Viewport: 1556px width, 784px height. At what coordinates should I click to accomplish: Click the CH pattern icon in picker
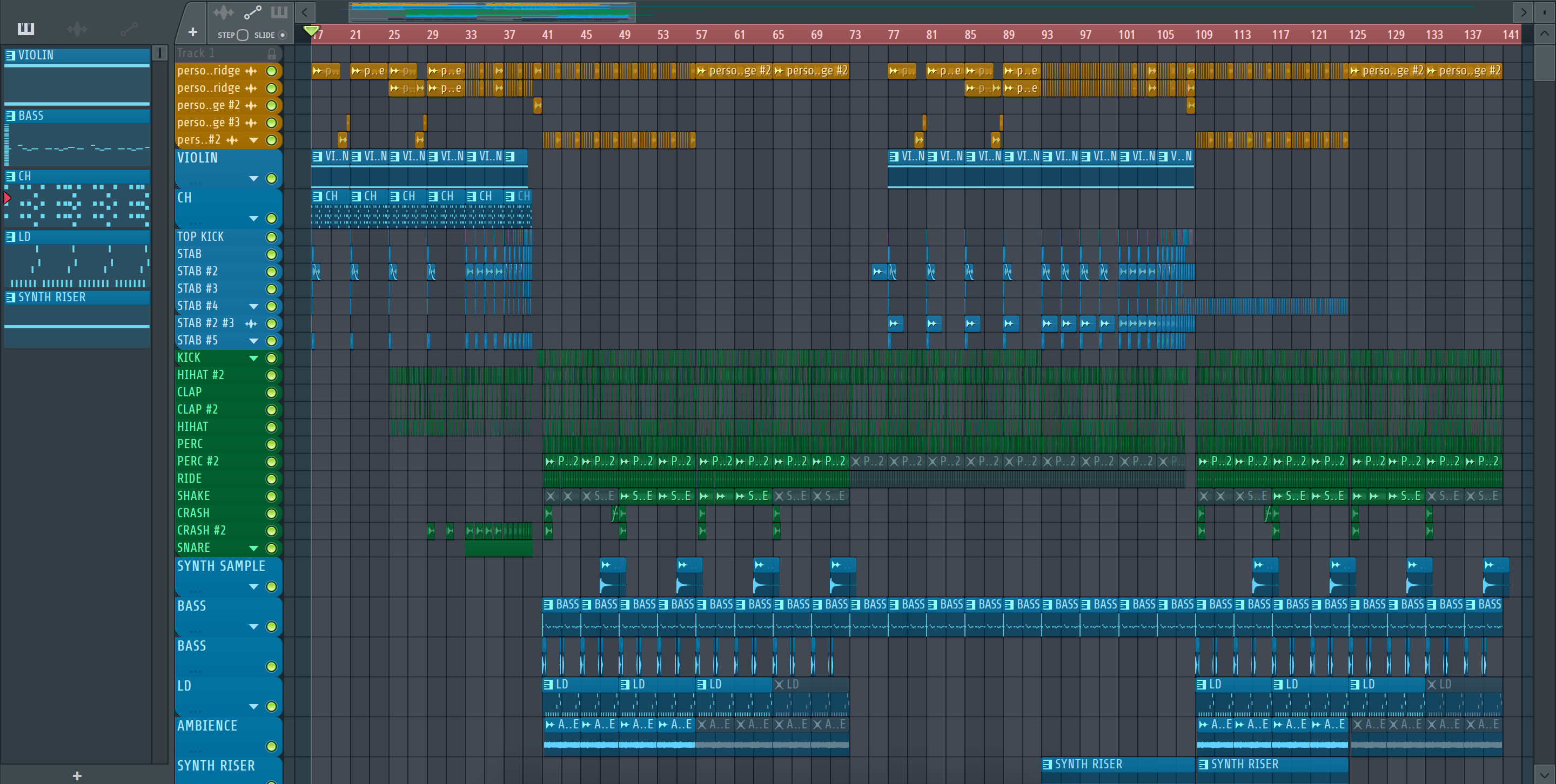point(10,176)
